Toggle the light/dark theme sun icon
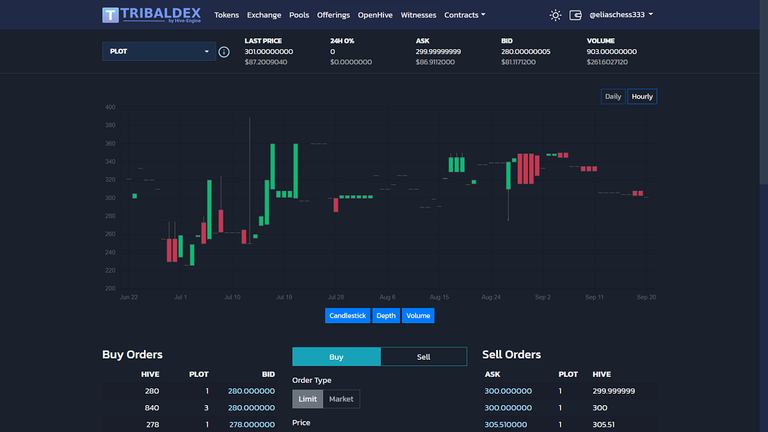768x432 pixels. 556,15
